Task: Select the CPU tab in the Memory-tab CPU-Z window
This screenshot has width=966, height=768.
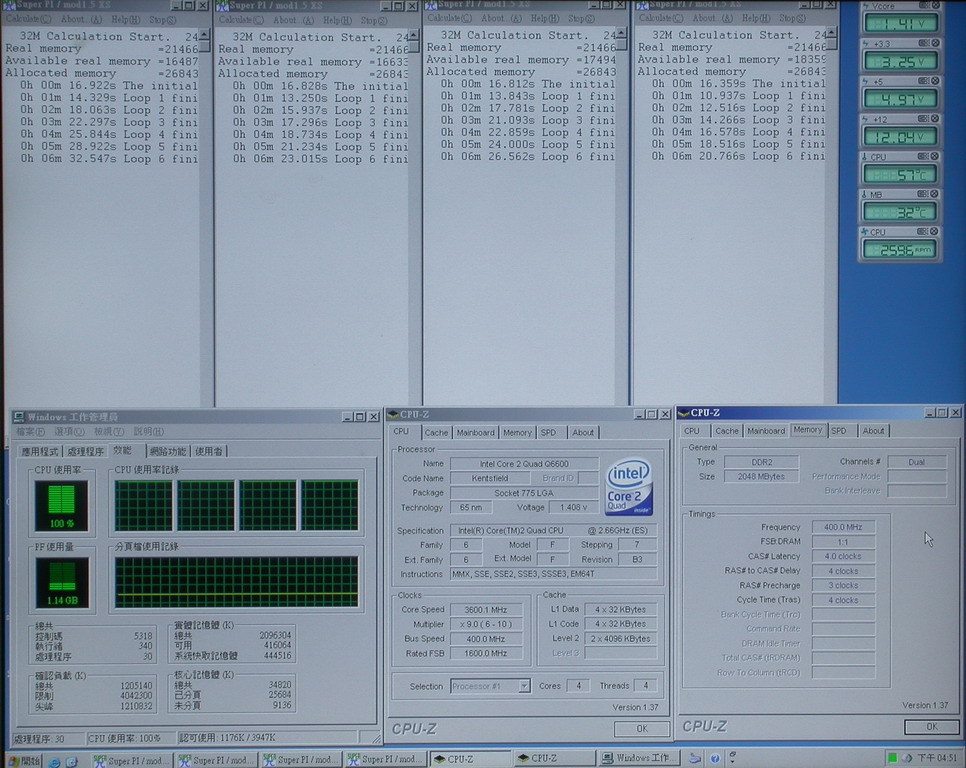Action: (x=692, y=430)
